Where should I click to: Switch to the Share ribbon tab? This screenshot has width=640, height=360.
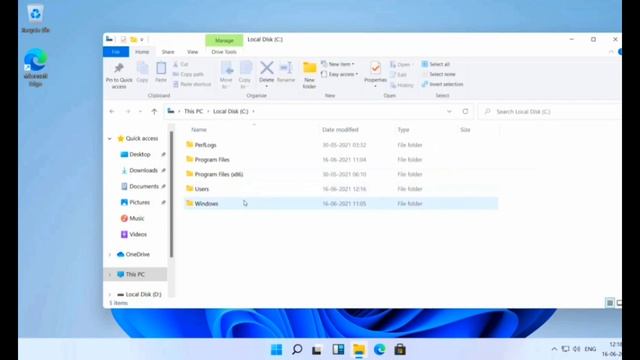[x=168, y=52]
